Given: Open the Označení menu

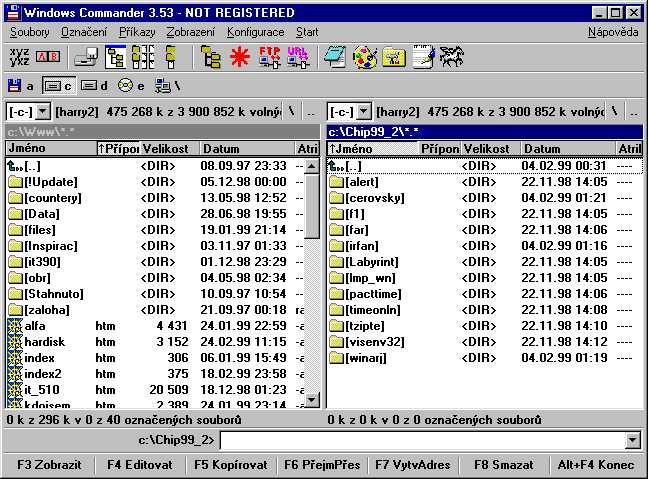Looking at the screenshot, I should pos(84,32).
